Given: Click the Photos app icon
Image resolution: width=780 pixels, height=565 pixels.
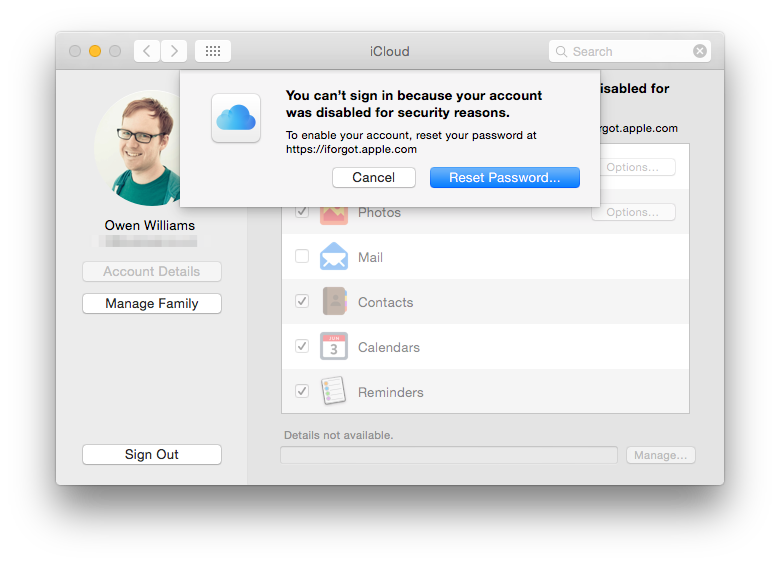Looking at the screenshot, I should coord(334,214).
